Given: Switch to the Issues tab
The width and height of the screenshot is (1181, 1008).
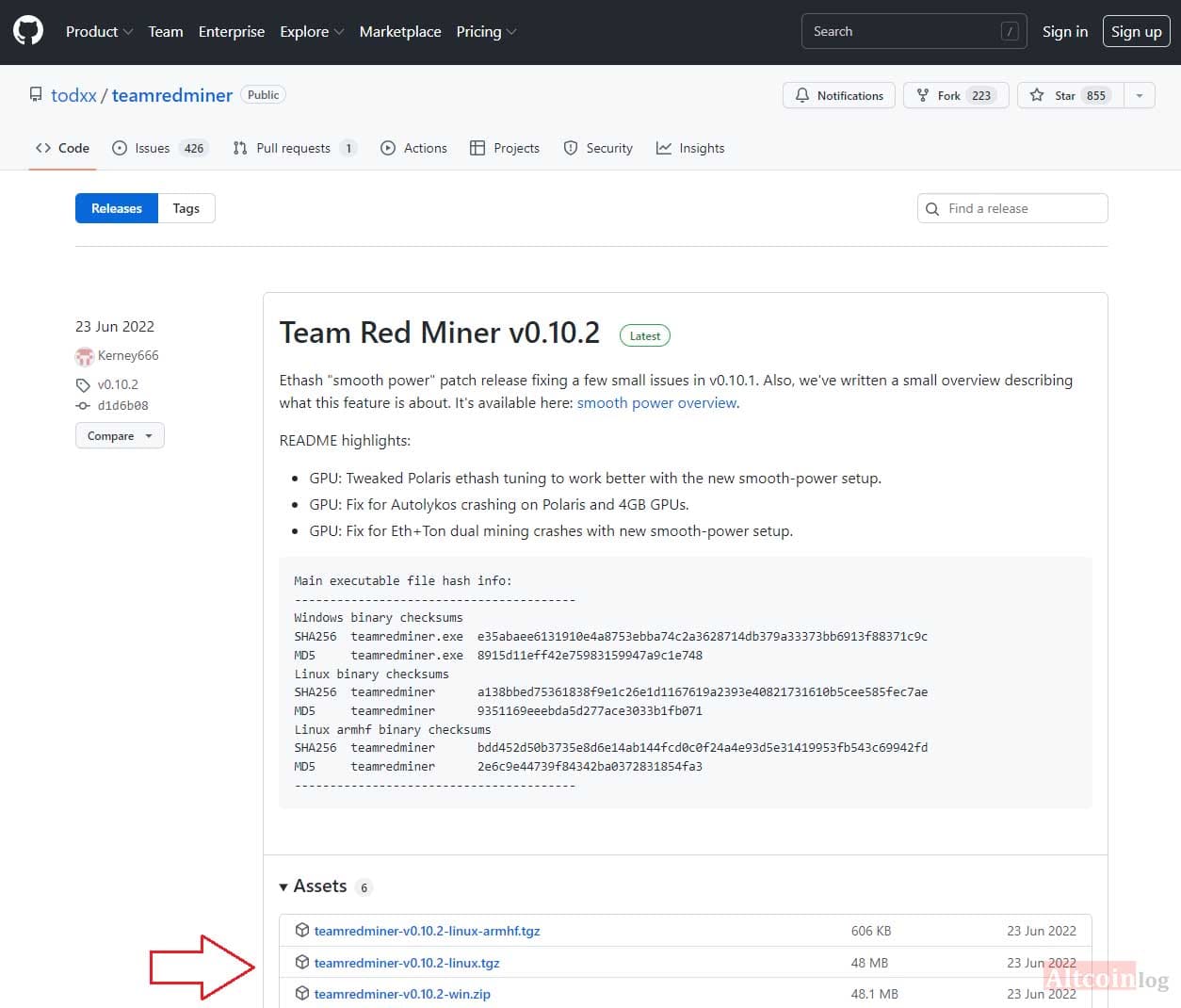Looking at the screenshot, I should [x=159, y=148].
